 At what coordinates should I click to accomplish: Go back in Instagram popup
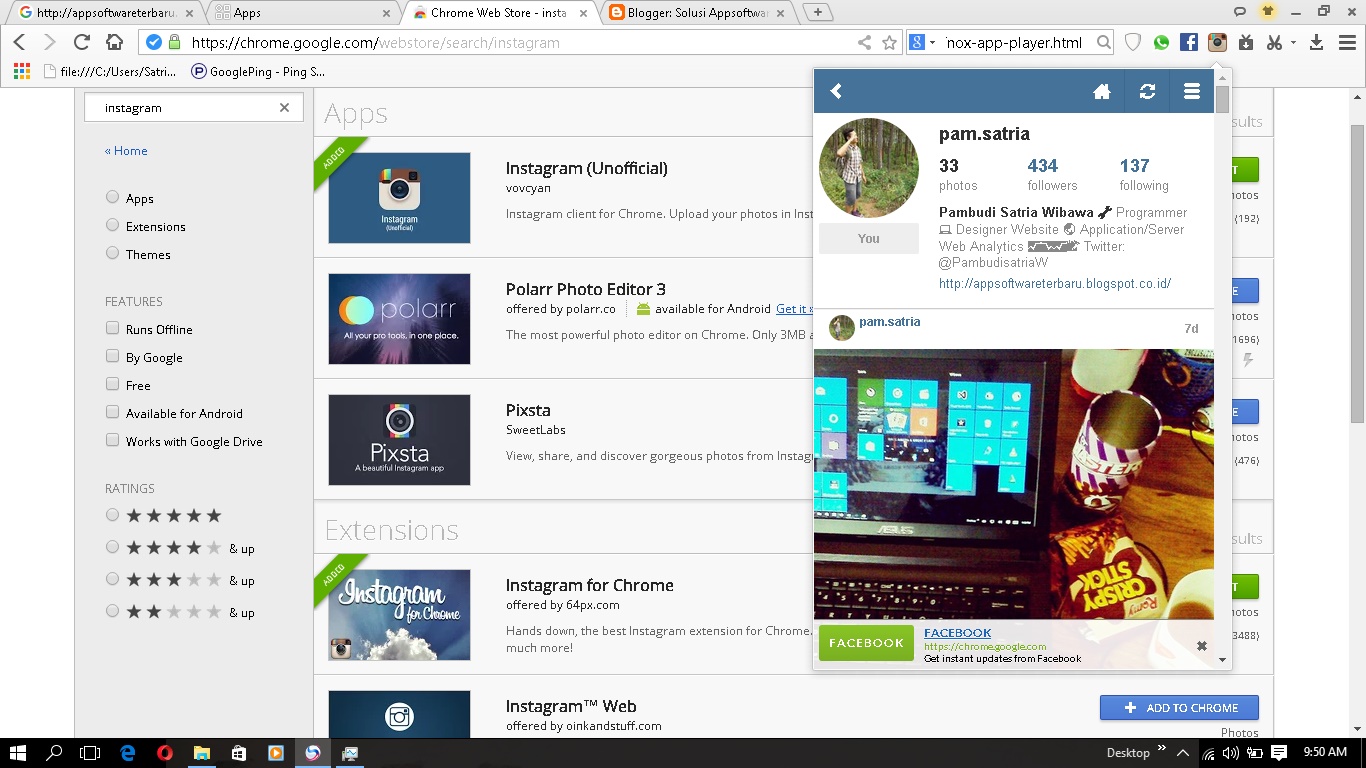(836, 91)
